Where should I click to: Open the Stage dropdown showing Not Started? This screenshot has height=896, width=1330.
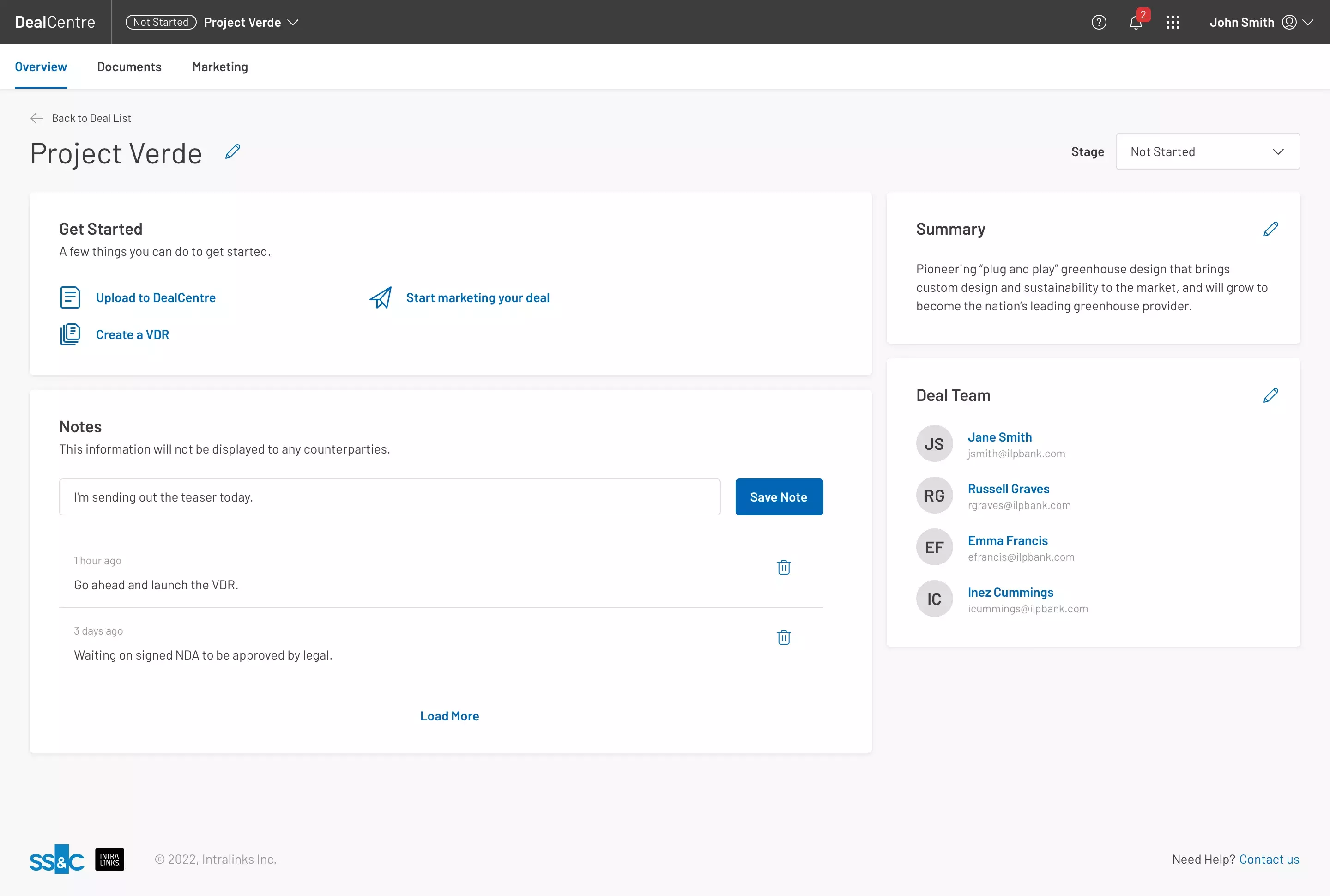1207,152
